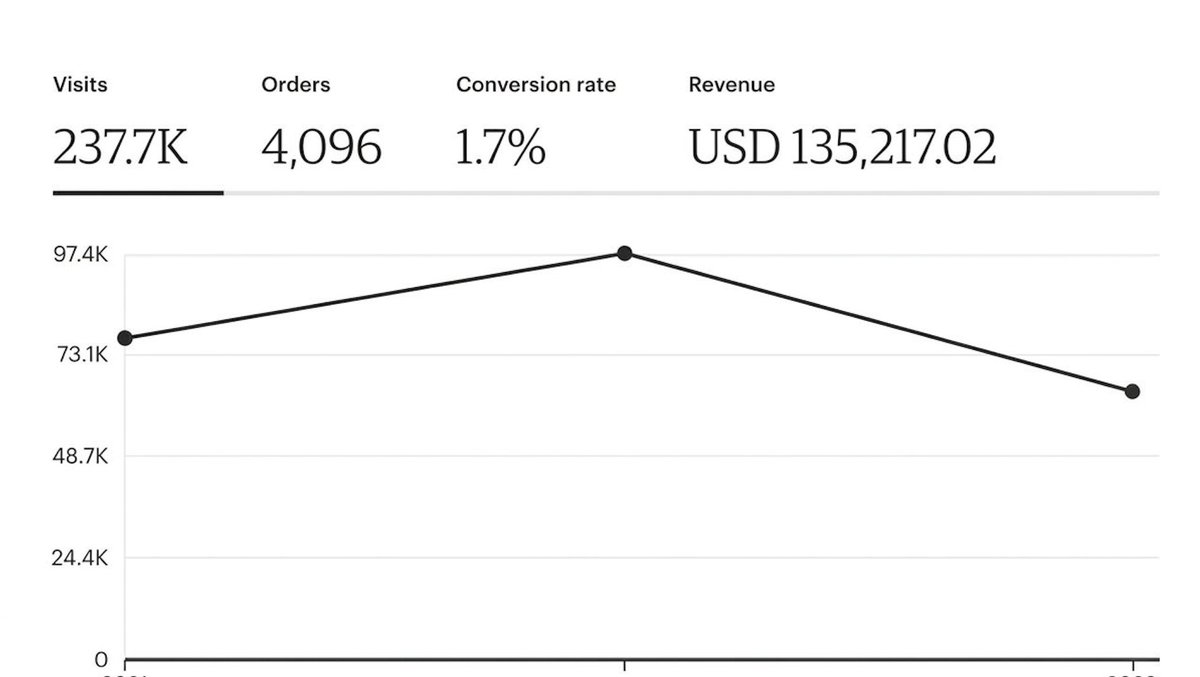Click the first data point on chart

click(125, 338)
